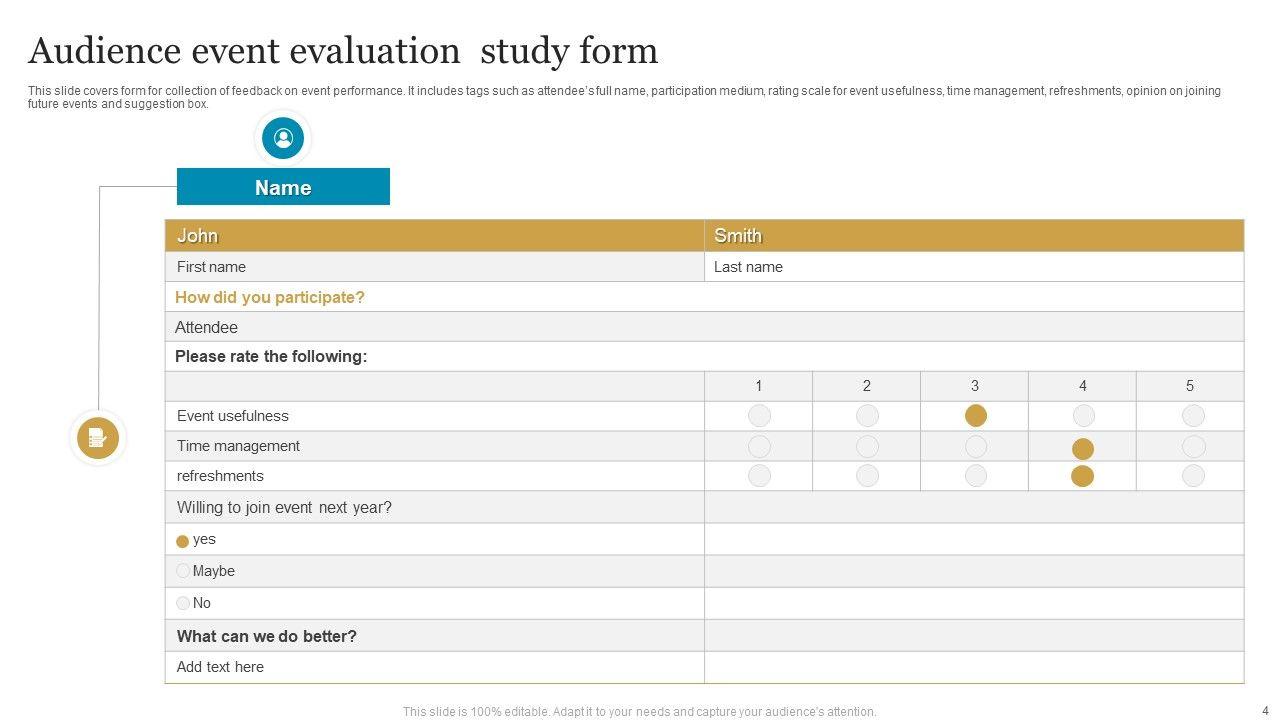The height and width of the screenshot is (720, 1280).
Task: Rate refreshments as 1
Action: (760, 476)
